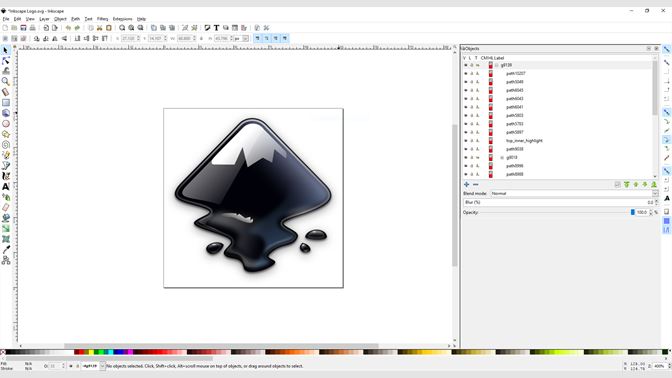Select the Connector tool
The image size is (672, 378).
6,260
